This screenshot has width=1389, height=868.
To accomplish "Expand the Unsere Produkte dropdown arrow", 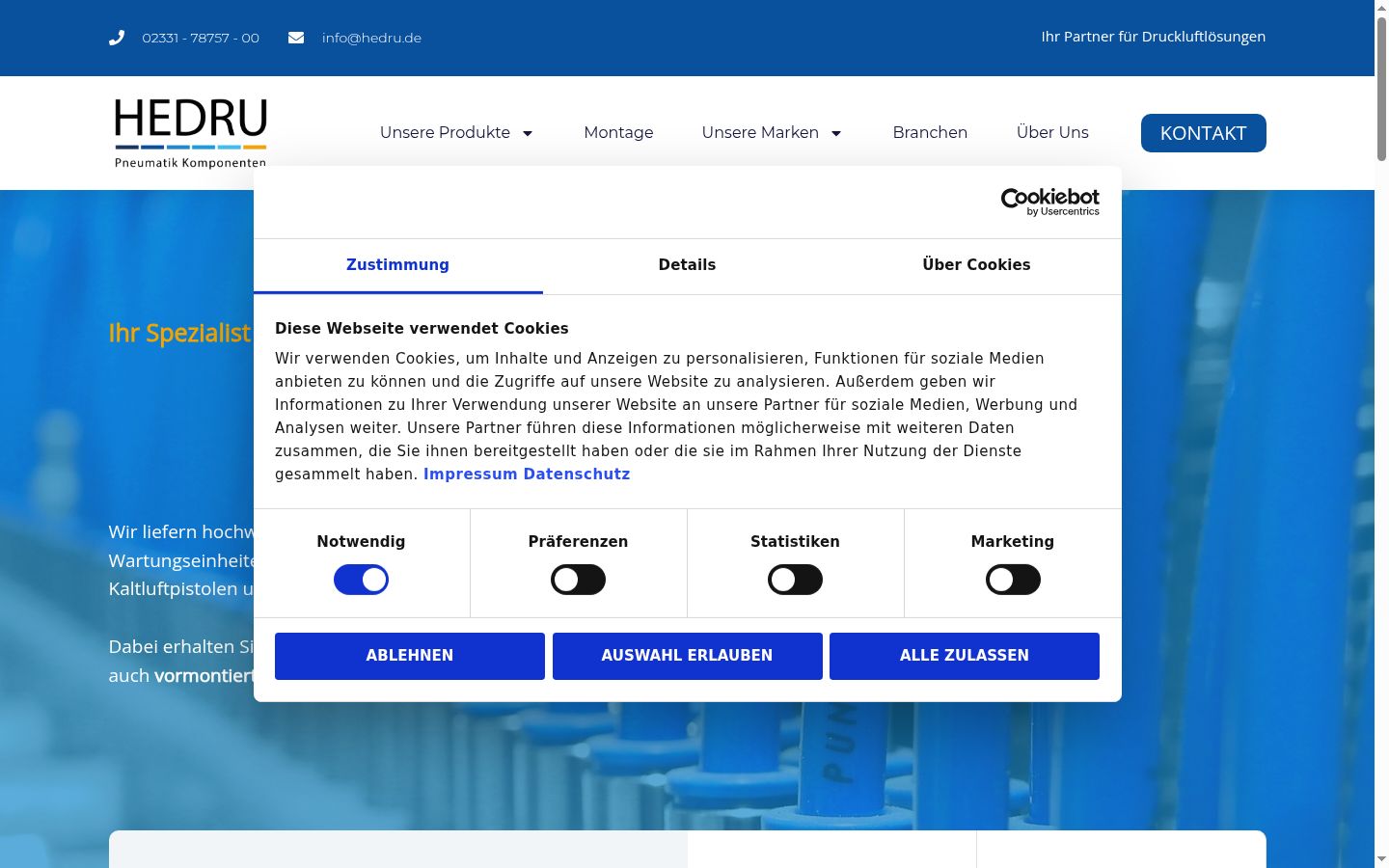I will pos(528,133).
